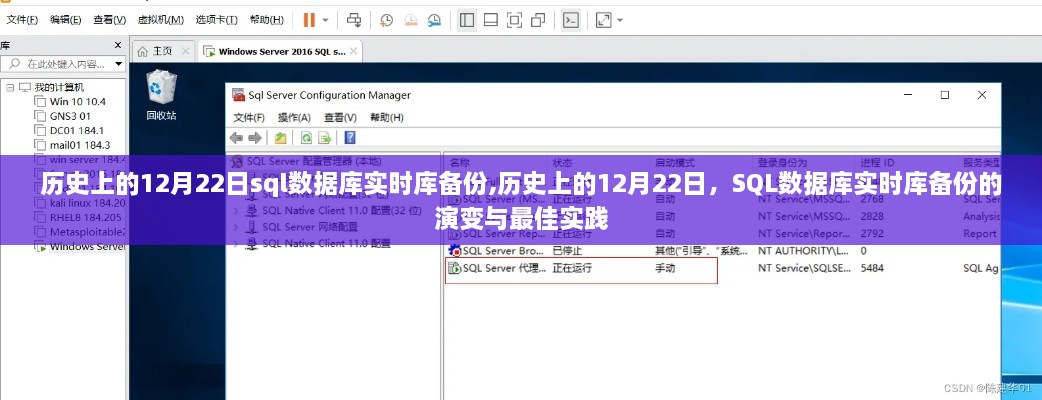This screenshot has width=1042, height=400.
Task: Expand SQL Native Client 11.0 配置(32 位) node
Action: [235, 210]
